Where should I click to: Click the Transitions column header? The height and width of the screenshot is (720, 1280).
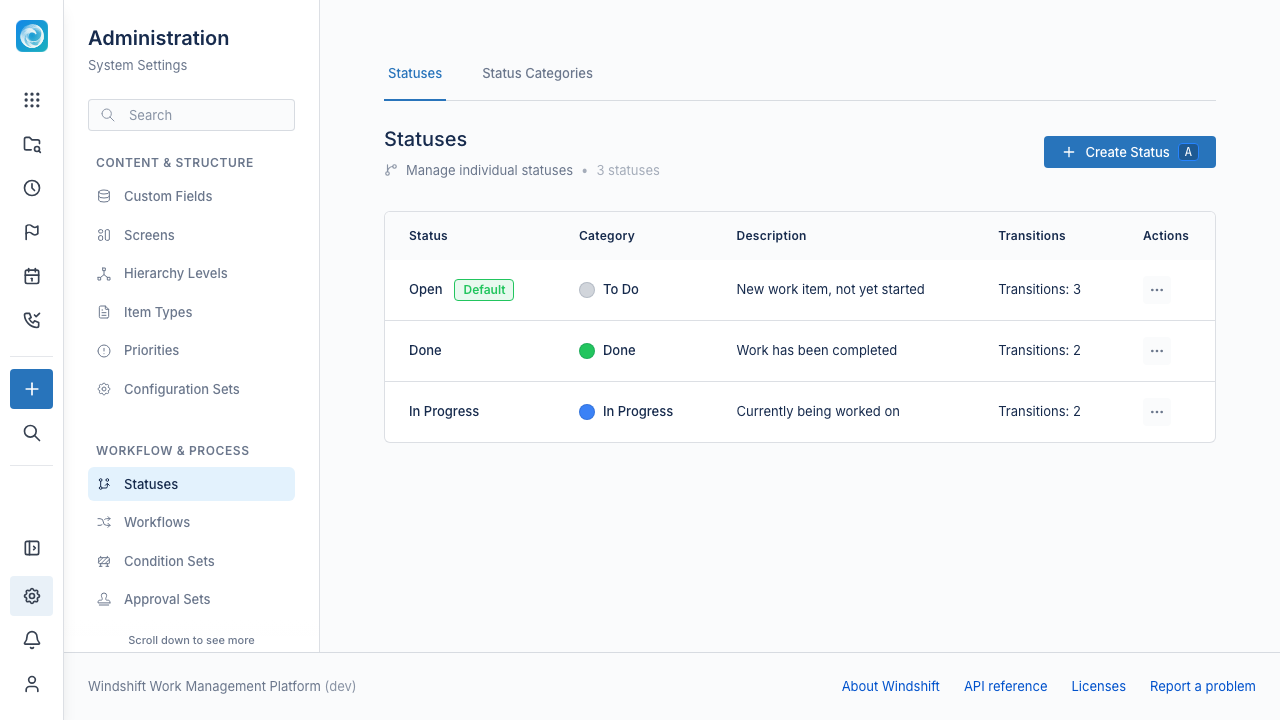pyautogui.click(x=1031, y=236)
